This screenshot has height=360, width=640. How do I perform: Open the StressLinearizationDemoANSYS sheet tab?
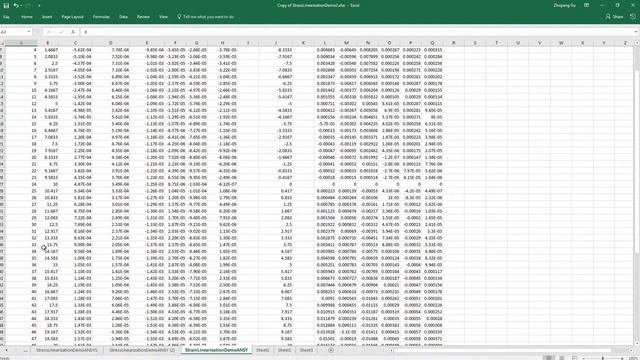coord(67,350)
